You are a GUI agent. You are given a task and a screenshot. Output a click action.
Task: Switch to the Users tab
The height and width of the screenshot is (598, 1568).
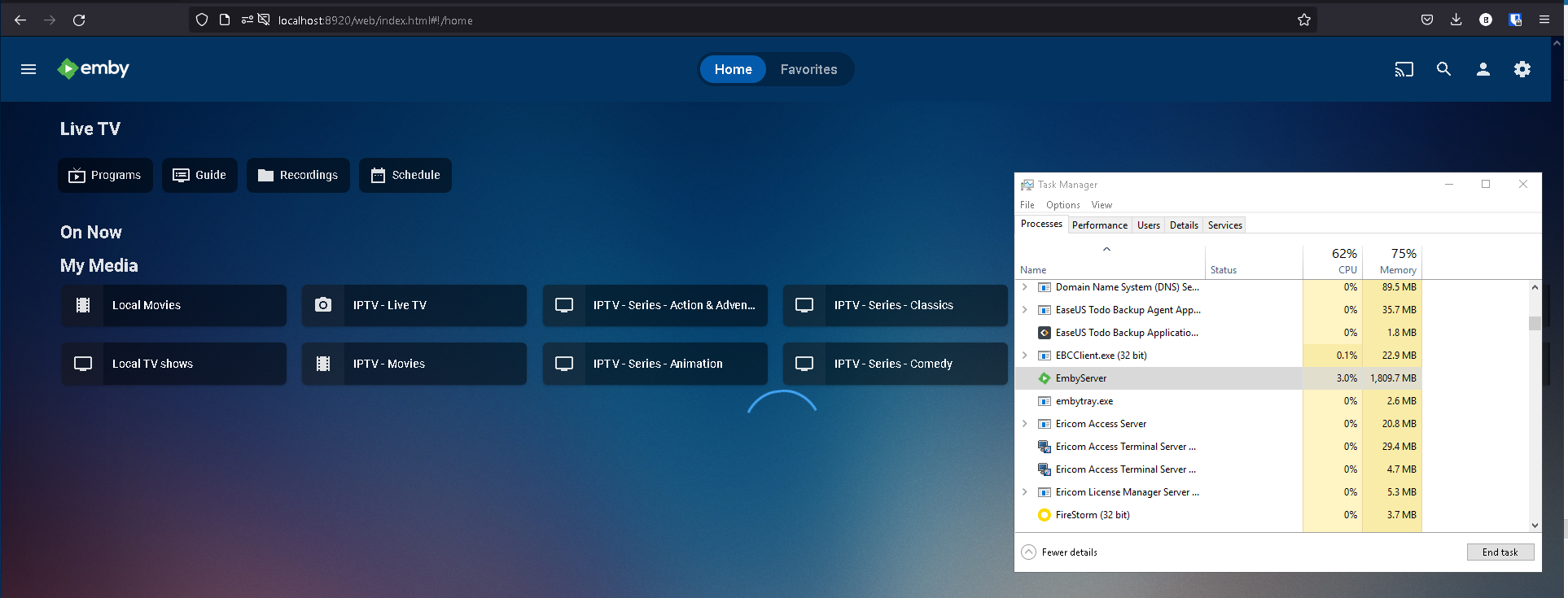[1149, 225]
